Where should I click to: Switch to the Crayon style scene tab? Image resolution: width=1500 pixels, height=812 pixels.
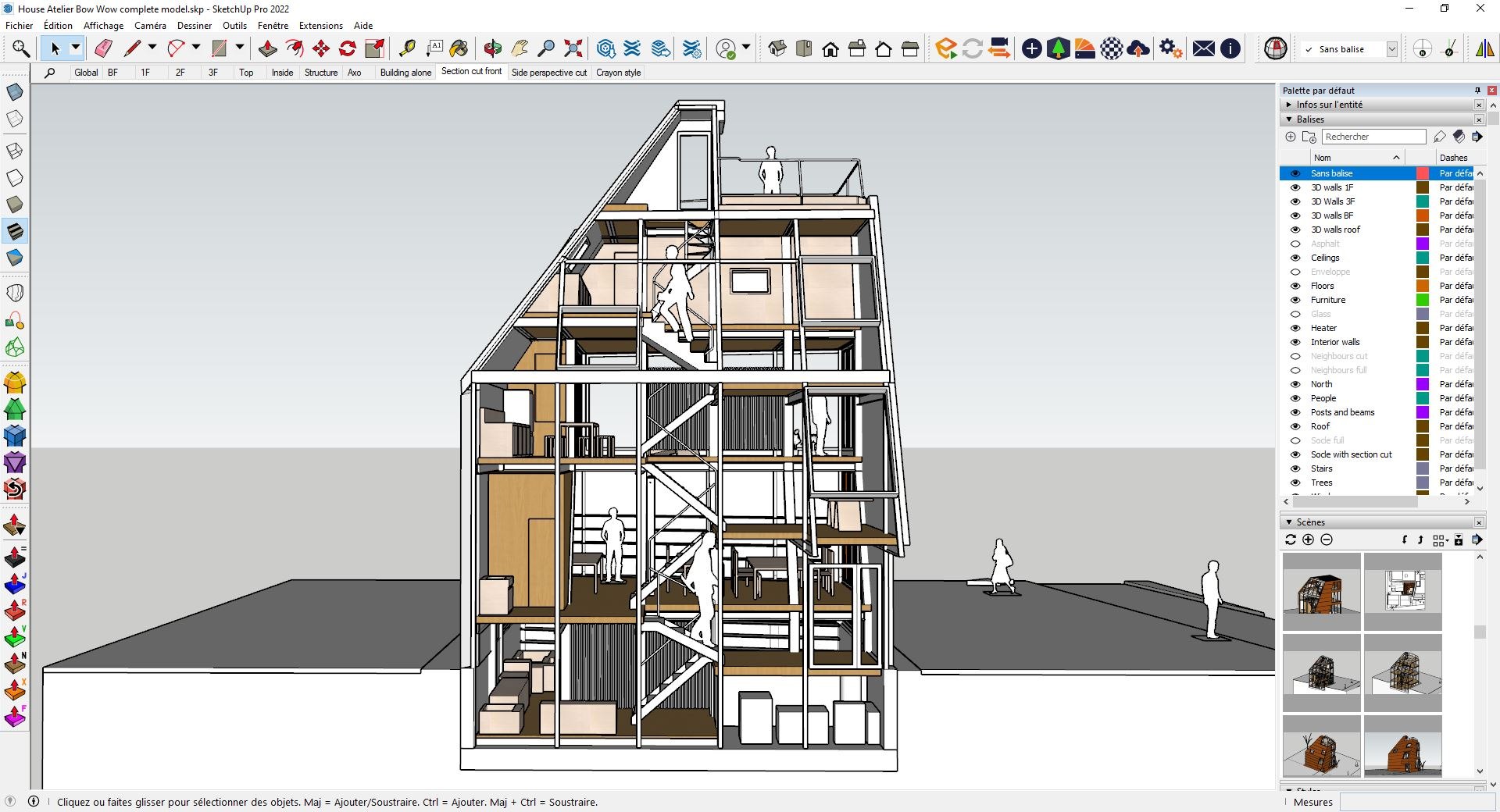coord(619,73)
